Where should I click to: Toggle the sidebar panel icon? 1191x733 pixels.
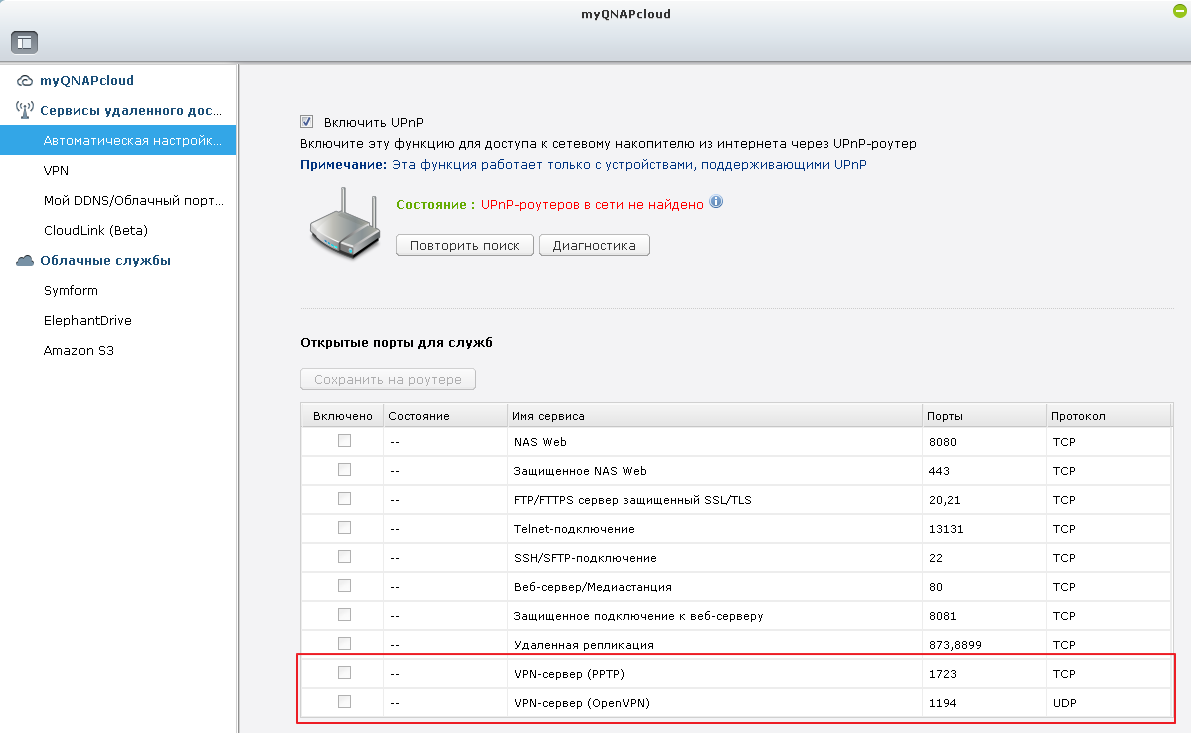click(x=24, y=43)
